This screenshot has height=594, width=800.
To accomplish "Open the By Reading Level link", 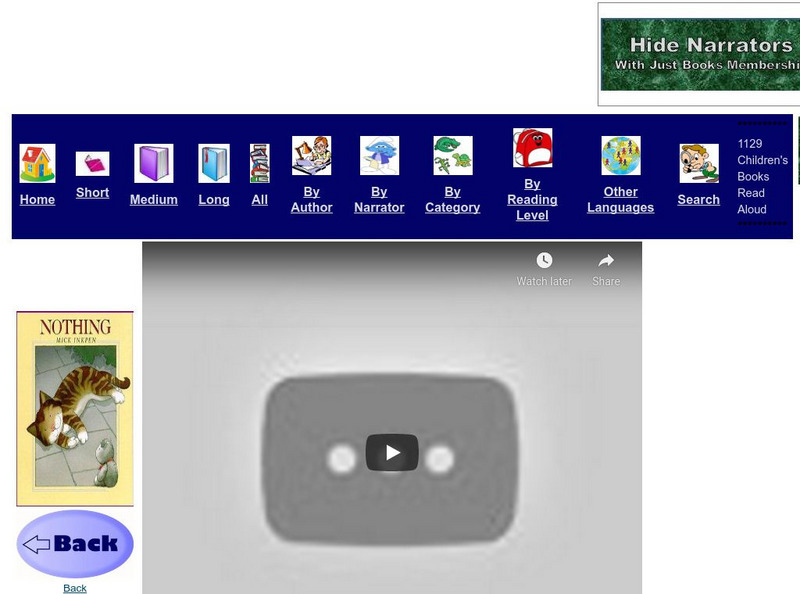I will pyautogui.click(x=532, y=200).
